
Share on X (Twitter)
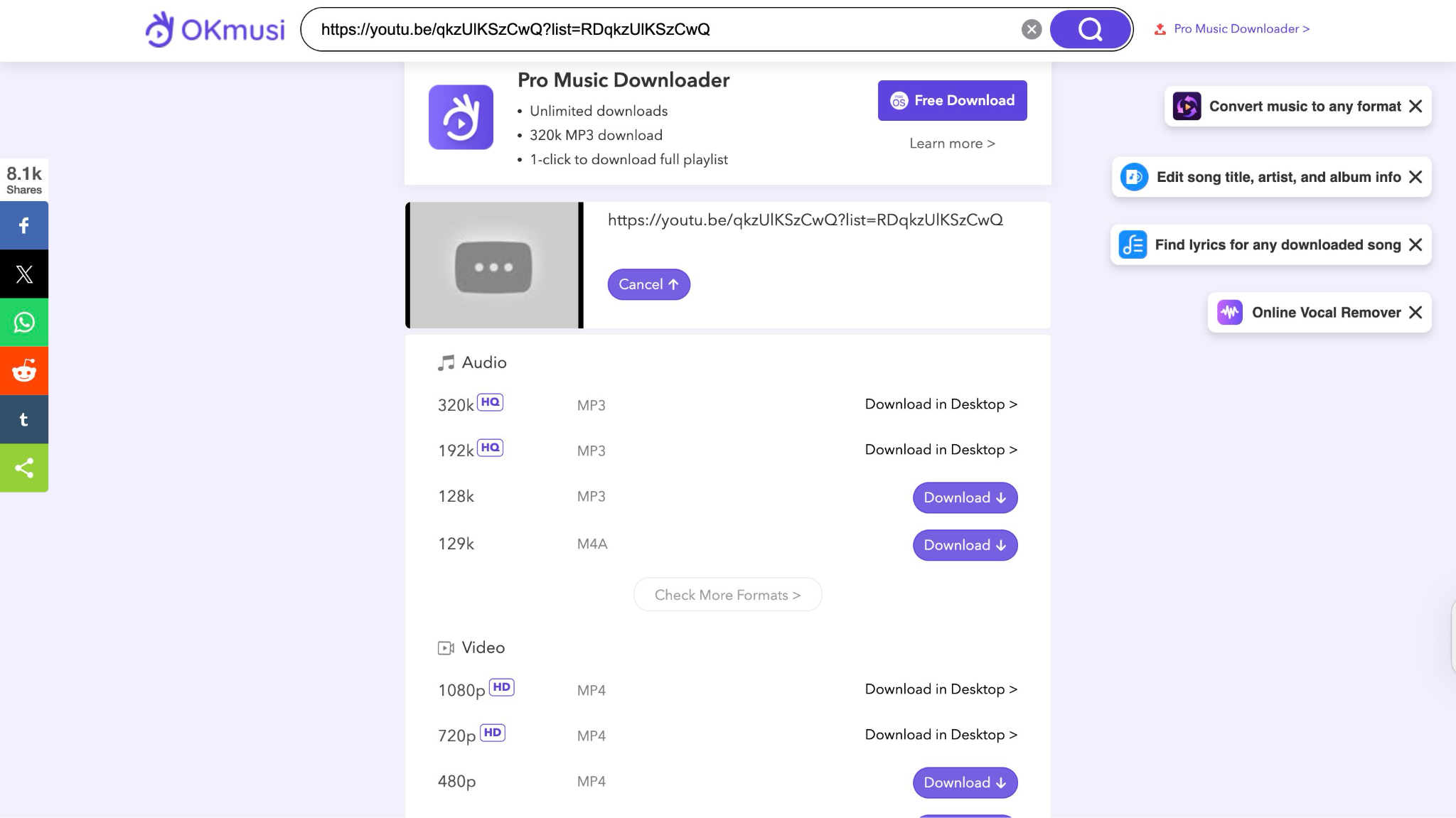click(24, 274)
